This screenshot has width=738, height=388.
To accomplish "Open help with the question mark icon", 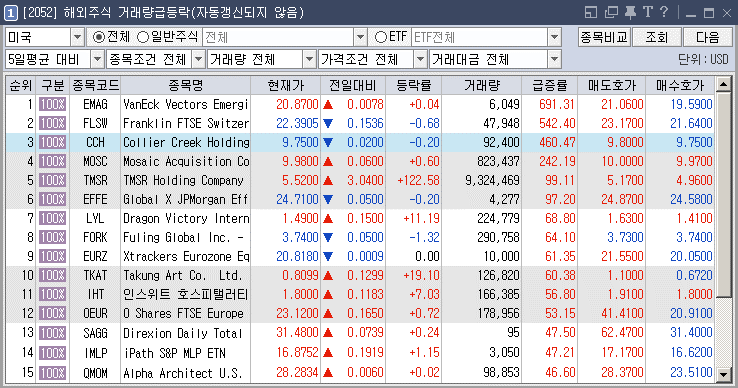I will pyautogui.click(x=664, y=12).
